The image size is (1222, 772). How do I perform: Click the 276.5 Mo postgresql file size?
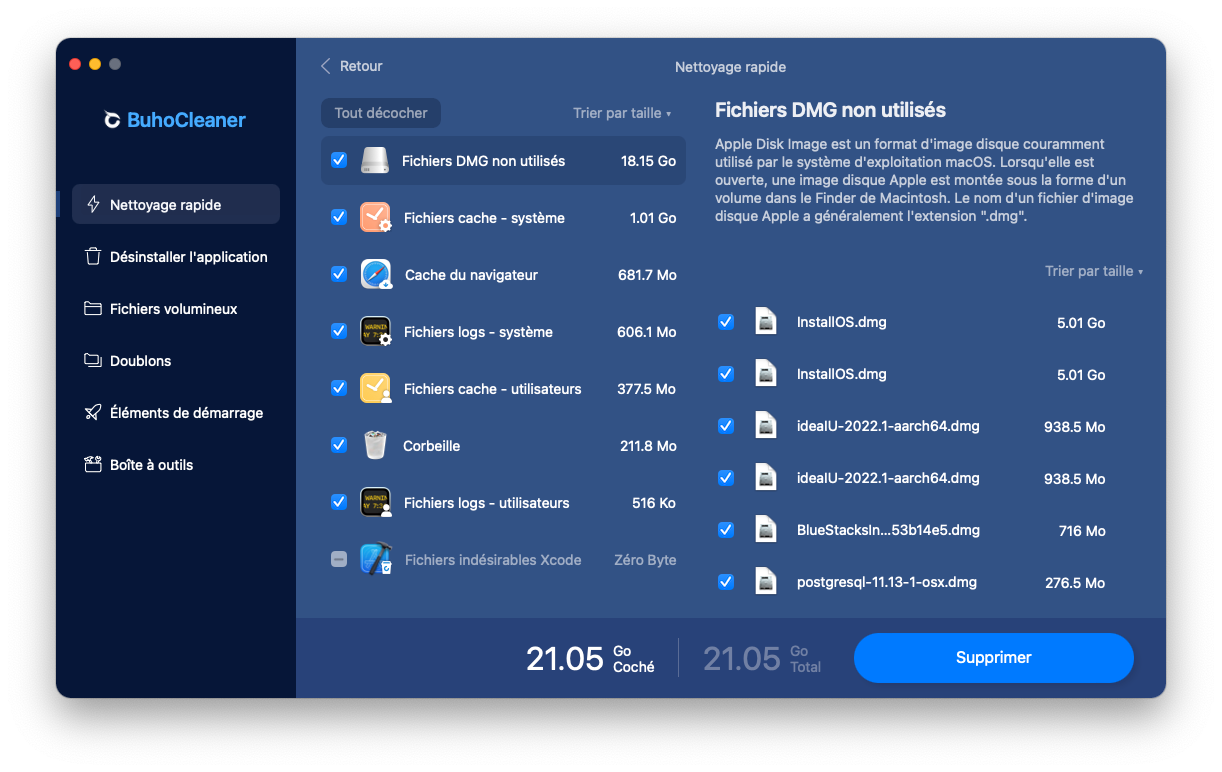click(1075, 583)
